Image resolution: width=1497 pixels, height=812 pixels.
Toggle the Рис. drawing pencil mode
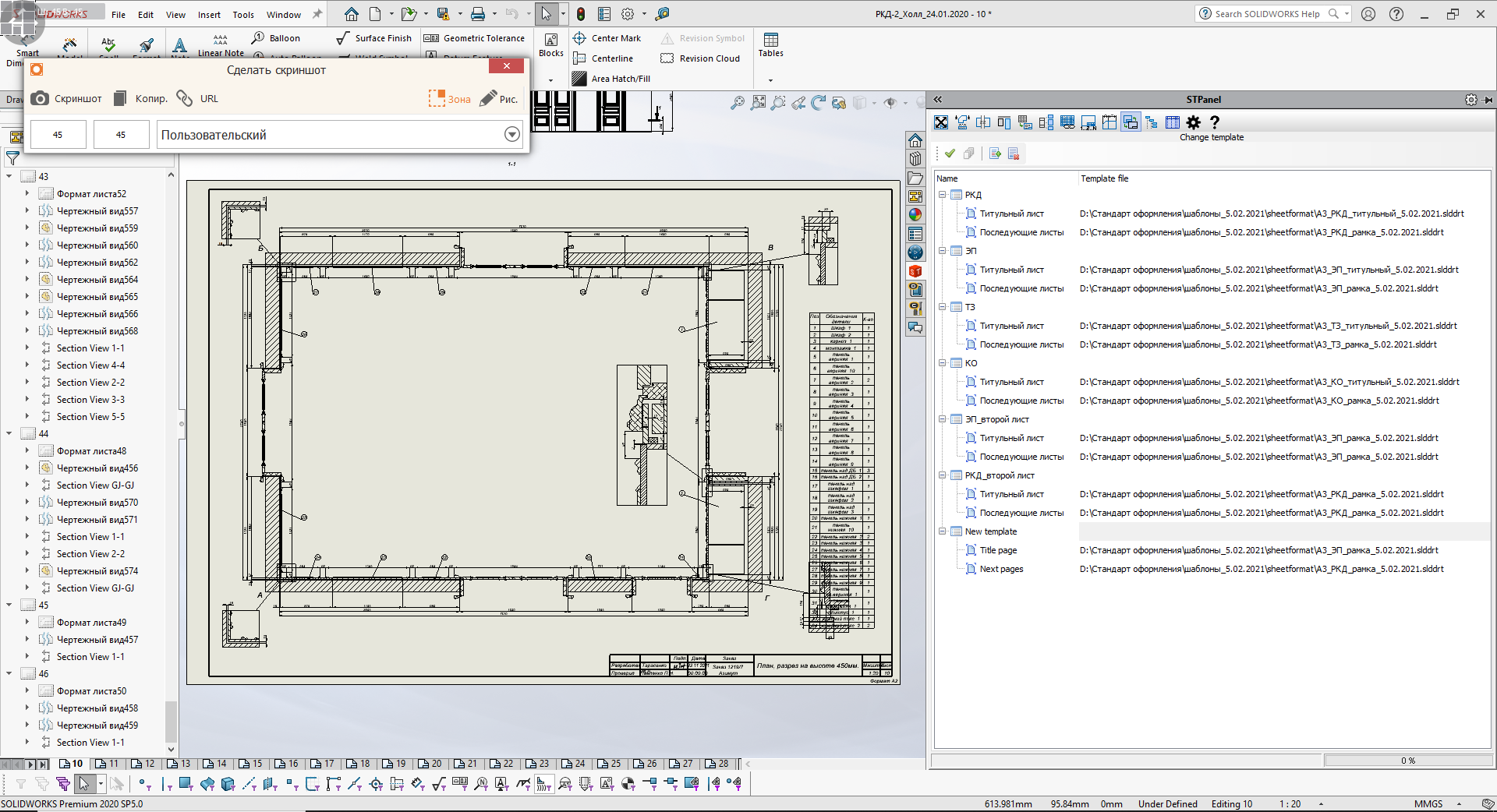tap(499, 99)
